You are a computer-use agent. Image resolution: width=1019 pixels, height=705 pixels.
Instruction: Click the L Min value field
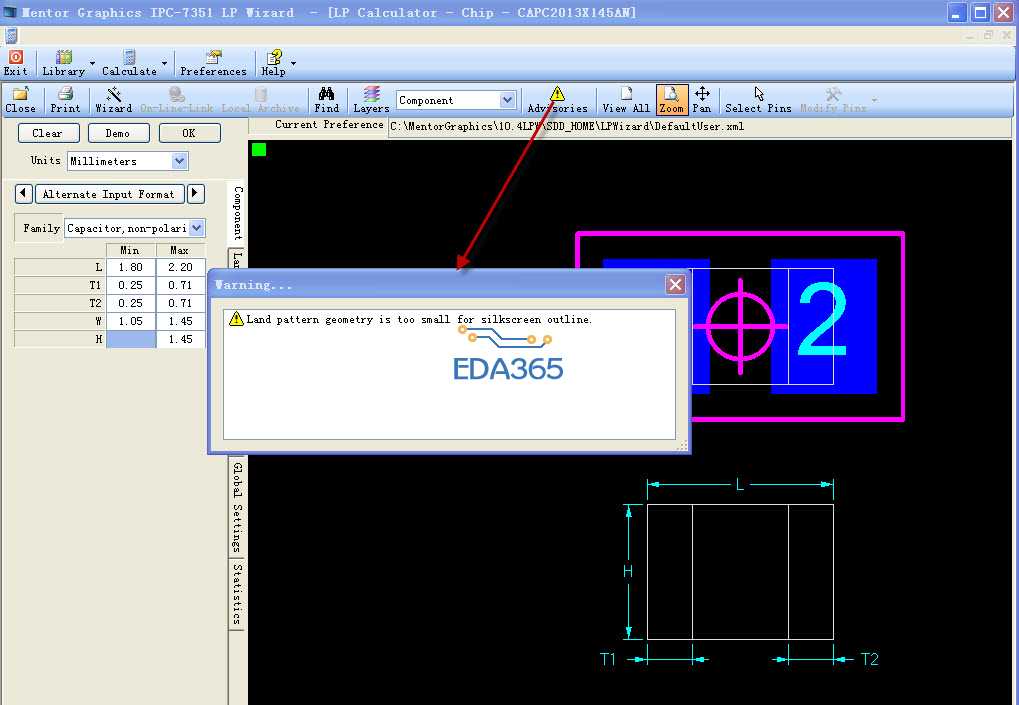click(x=131, y=267)
